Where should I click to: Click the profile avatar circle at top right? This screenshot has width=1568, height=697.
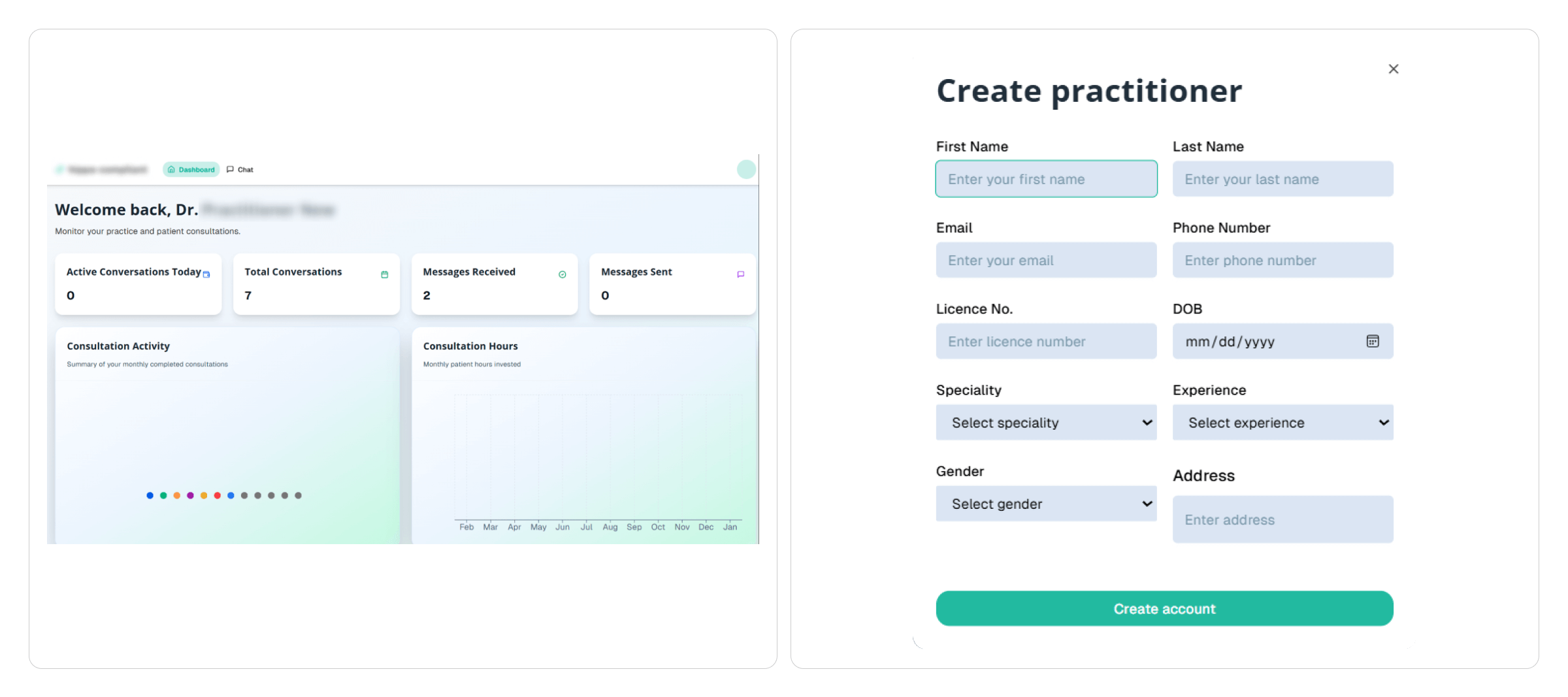click(x=746, y=169)
